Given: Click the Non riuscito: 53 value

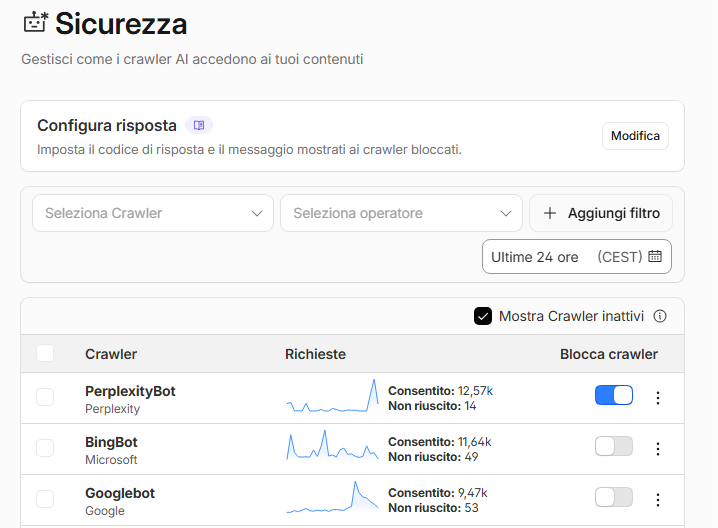Looking at the screenshot, I should point(433,508).
